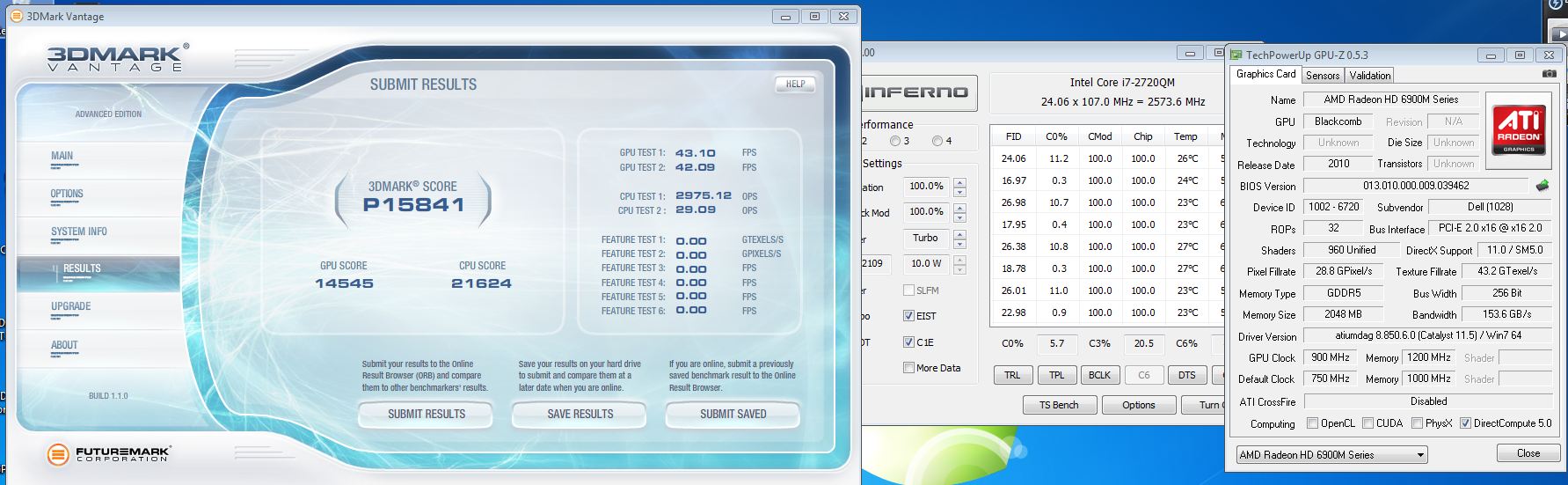
Task: Click the TRL button
Action: click(1012, 375)
